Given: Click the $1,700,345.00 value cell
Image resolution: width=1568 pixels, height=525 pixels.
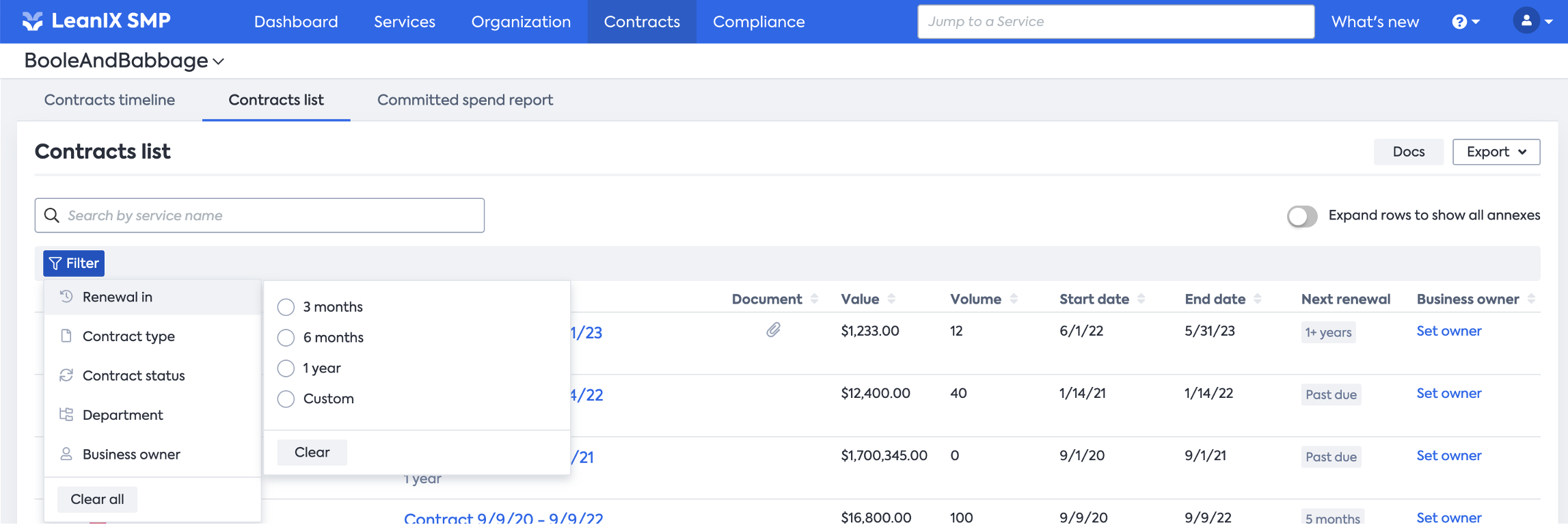Looking at the screenshot, I should pos(884,455).
